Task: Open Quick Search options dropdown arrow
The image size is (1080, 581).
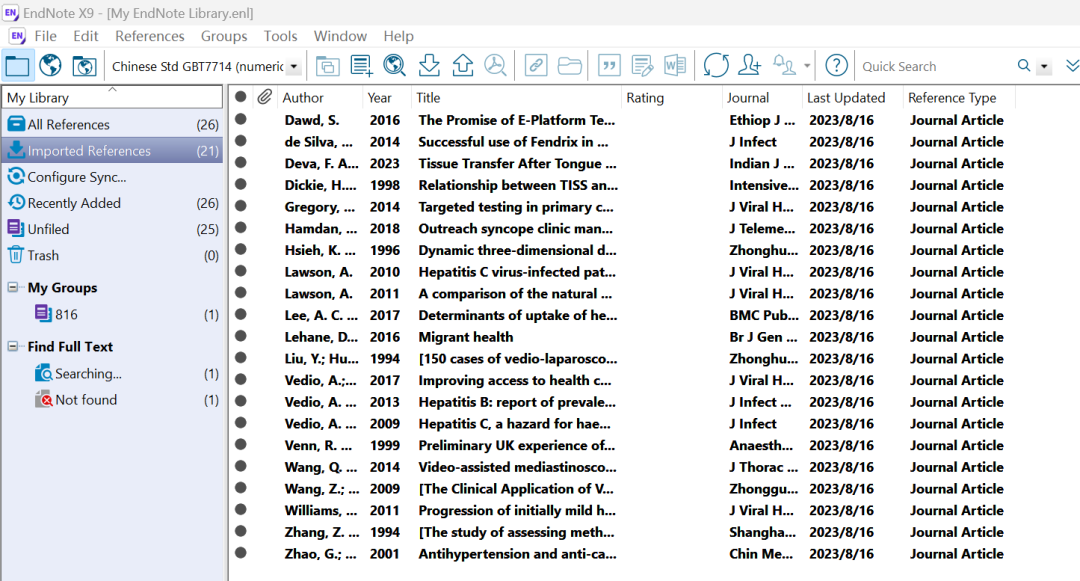Action: (1044, 67)
